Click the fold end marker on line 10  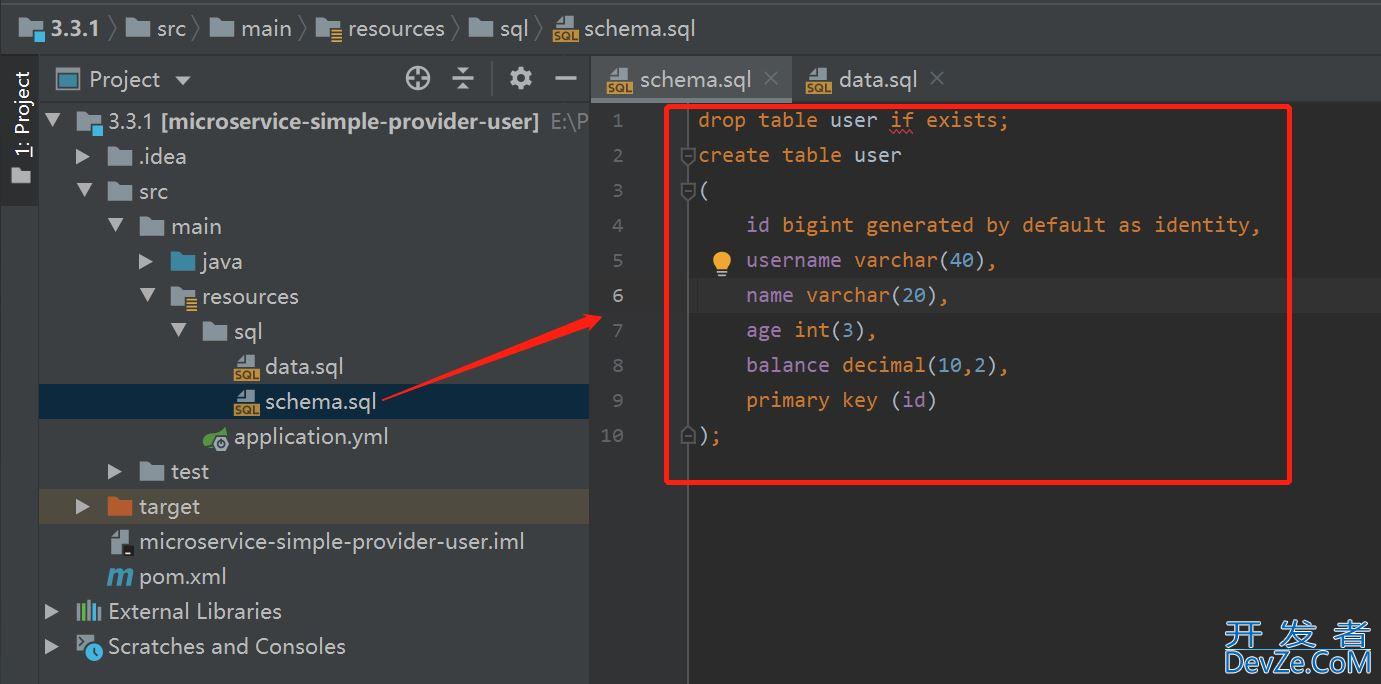688,435
